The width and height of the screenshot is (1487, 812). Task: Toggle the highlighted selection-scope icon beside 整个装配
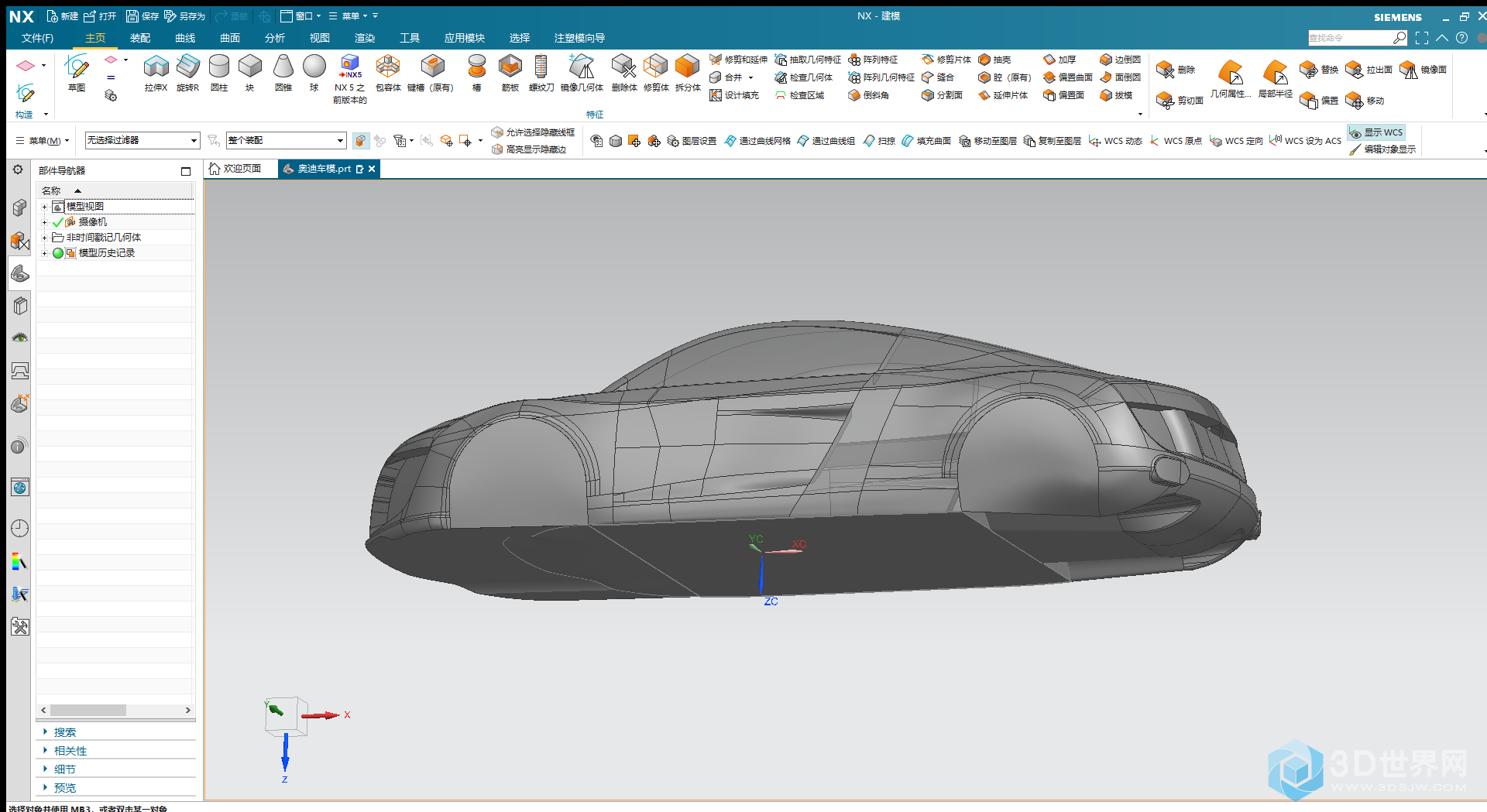tap(360, 140)
